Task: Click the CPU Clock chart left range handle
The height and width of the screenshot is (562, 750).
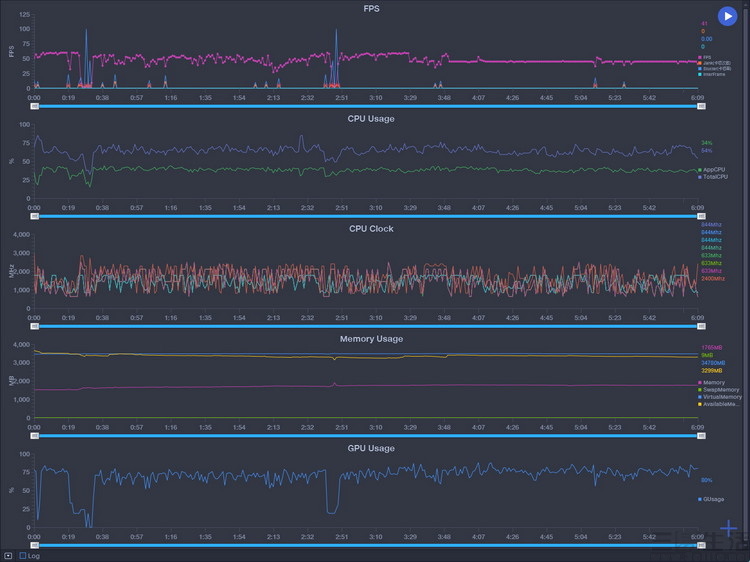Action: [x=34, y=325]
